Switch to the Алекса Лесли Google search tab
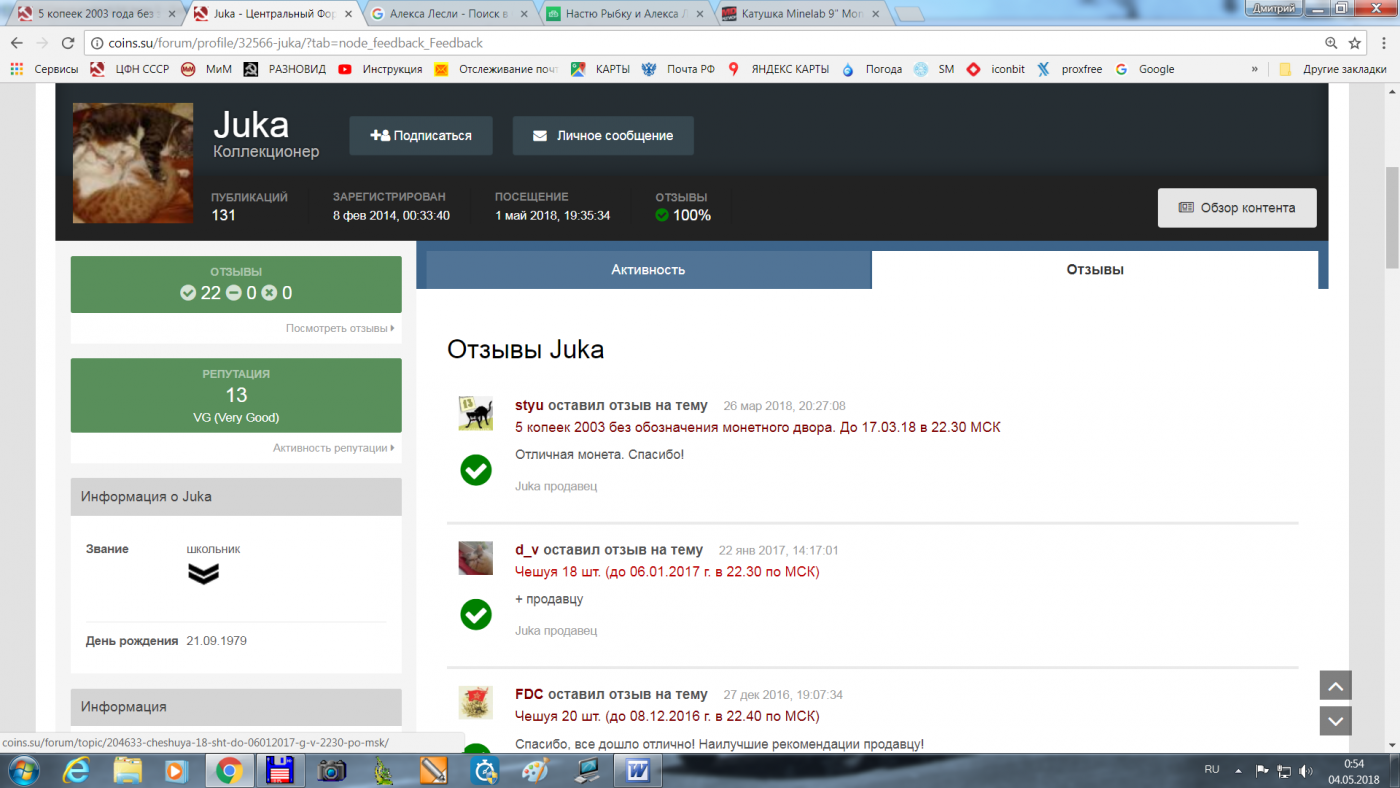Screen dimensions: 1400x788 [x=447, y=14]
